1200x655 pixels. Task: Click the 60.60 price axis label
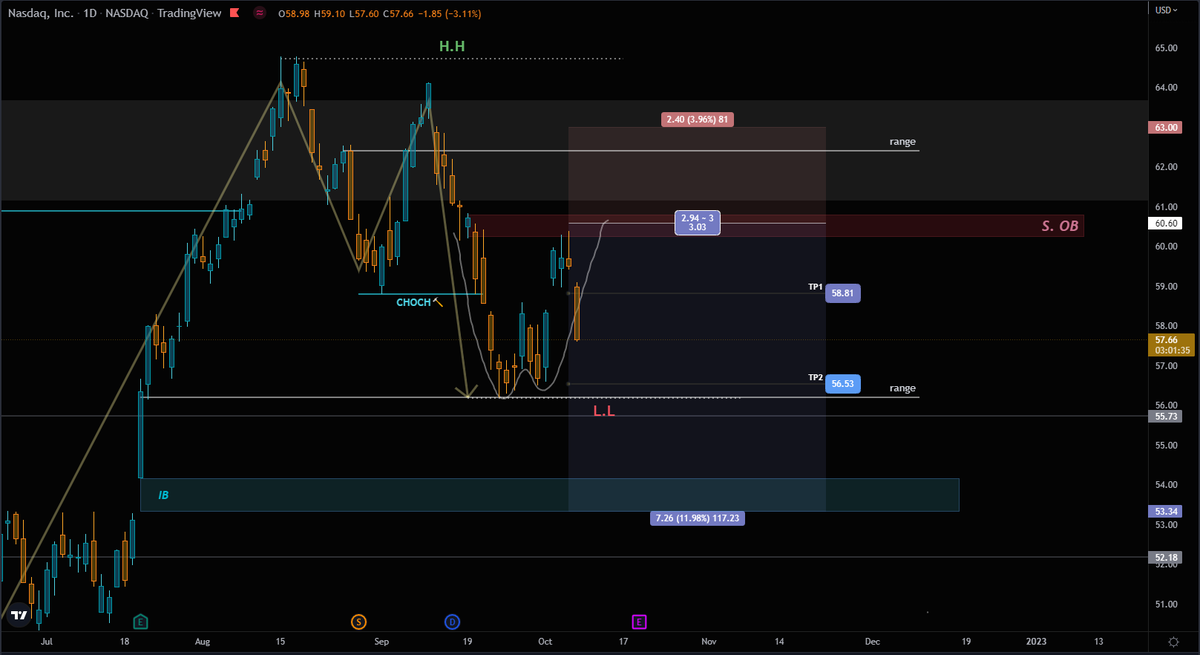tap(1166, 223)
